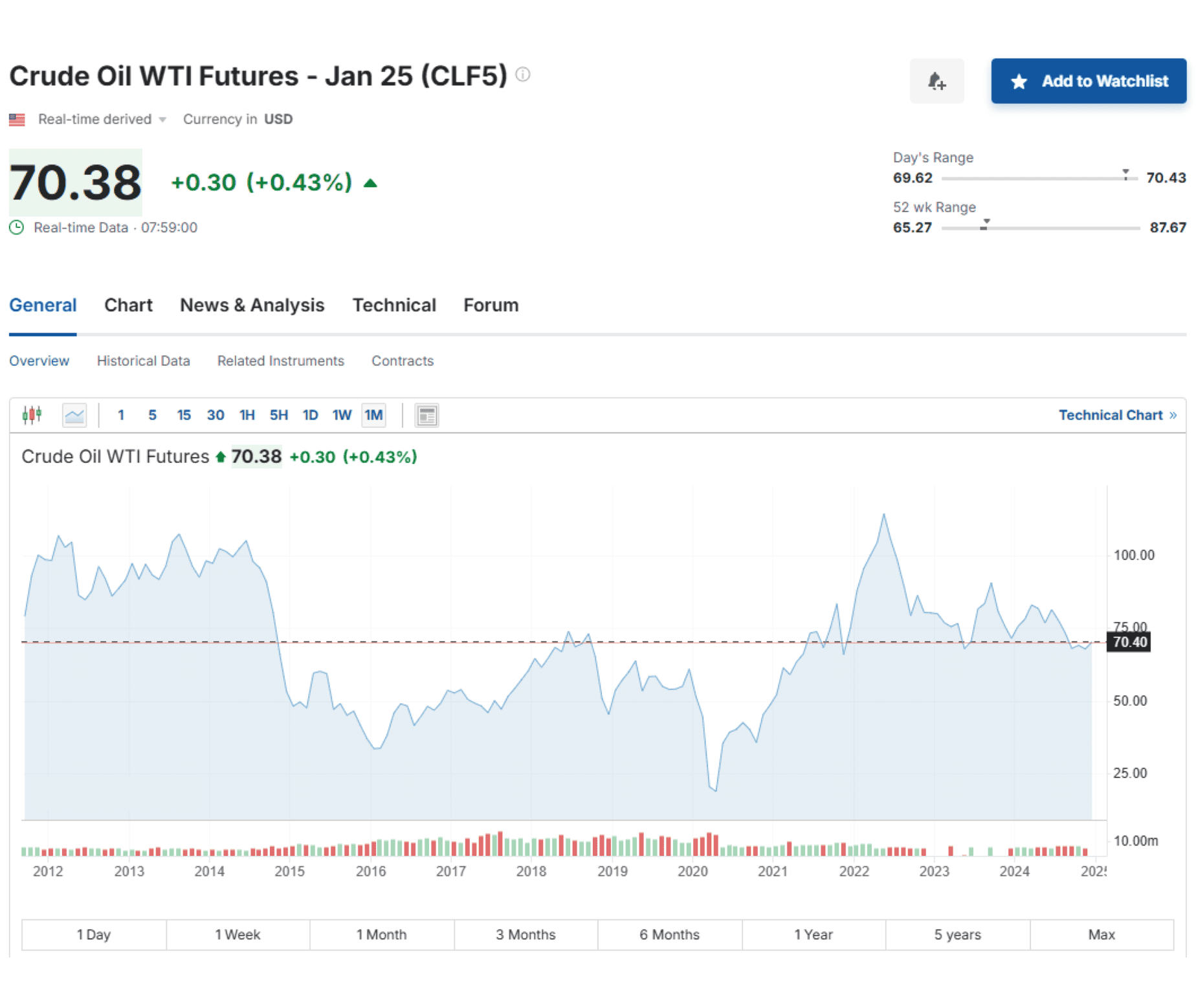Select the 1D timeframe

[x=309, y=415]
